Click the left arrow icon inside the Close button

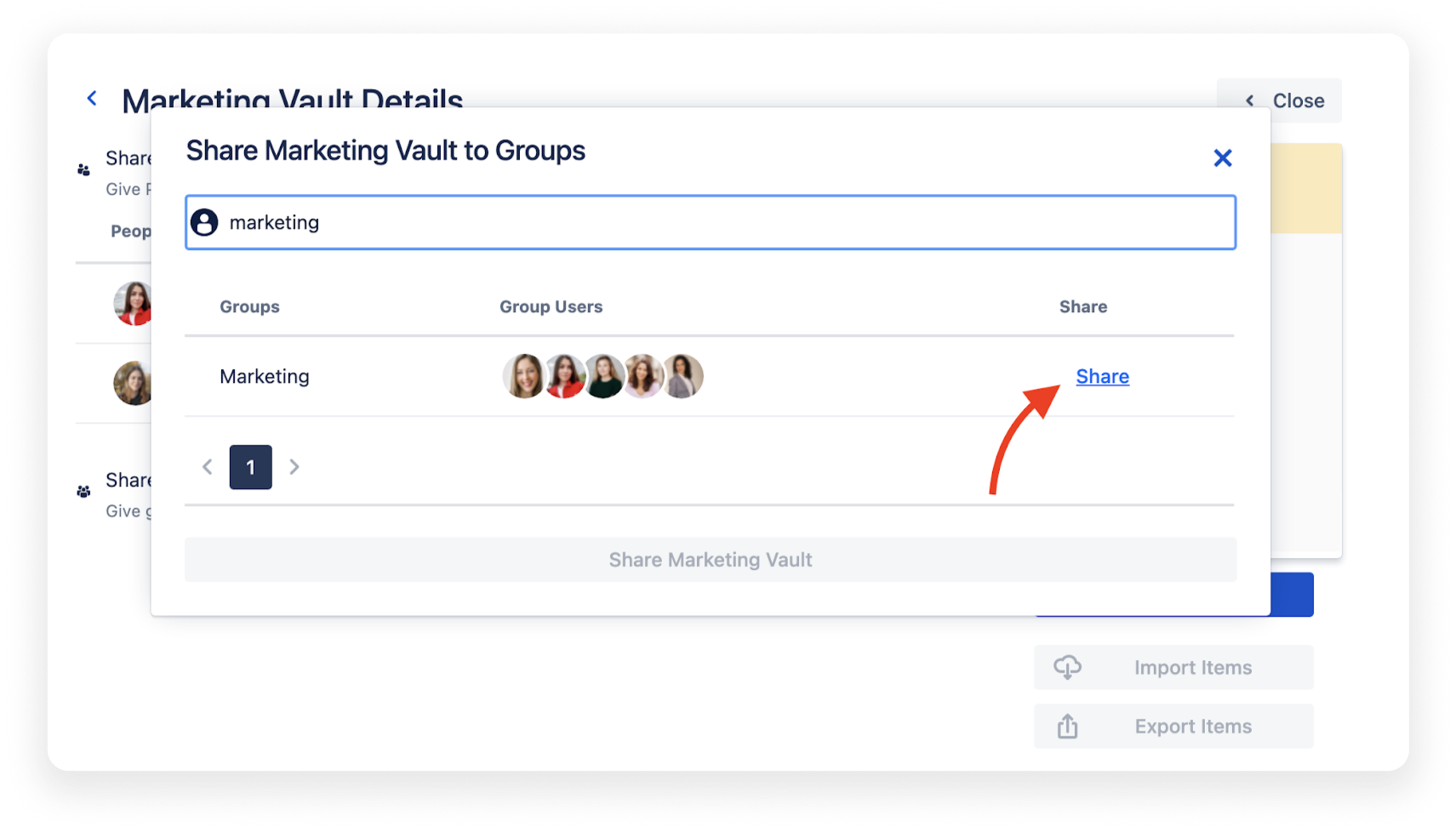pos(1248,100)
